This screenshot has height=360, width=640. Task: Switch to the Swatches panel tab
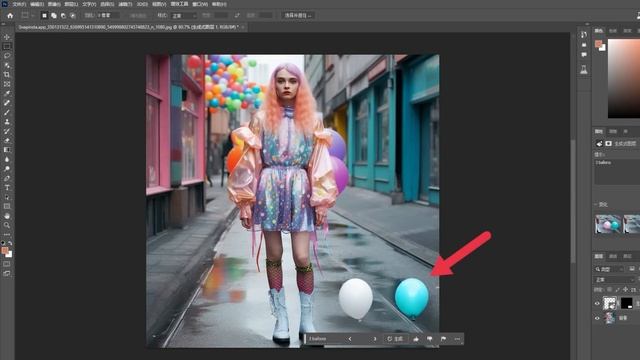click(613, 31)
